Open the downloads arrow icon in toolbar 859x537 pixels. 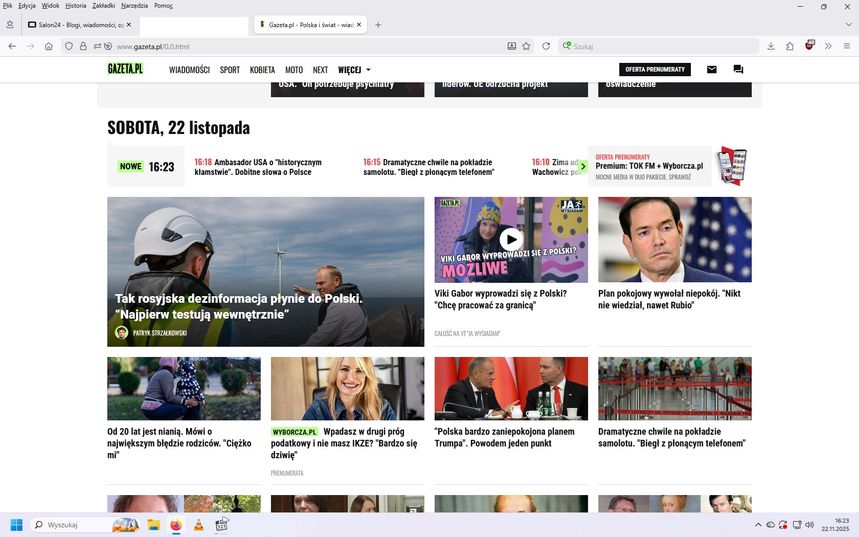click(771, 46)
